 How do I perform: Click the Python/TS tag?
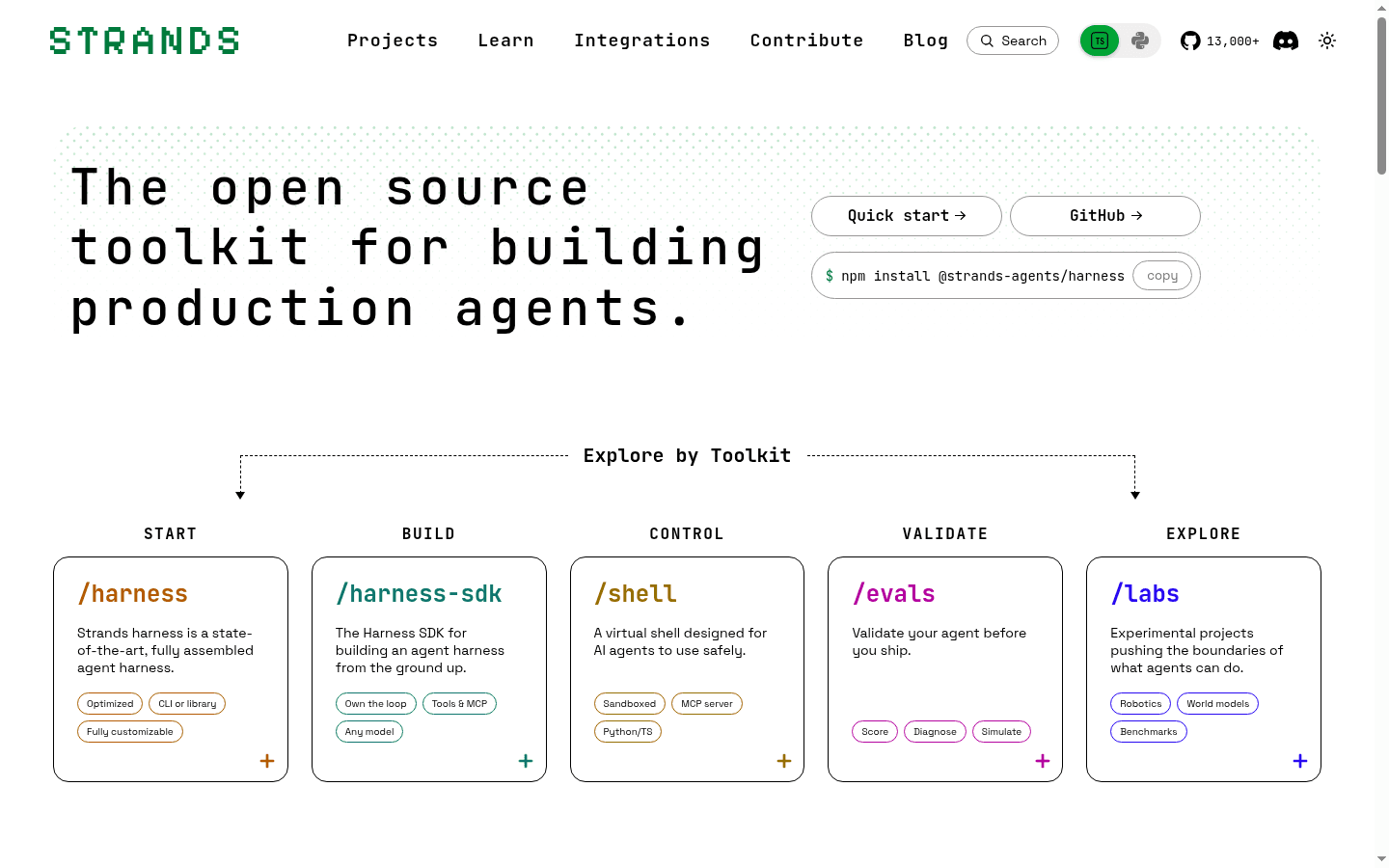point(628,732)
